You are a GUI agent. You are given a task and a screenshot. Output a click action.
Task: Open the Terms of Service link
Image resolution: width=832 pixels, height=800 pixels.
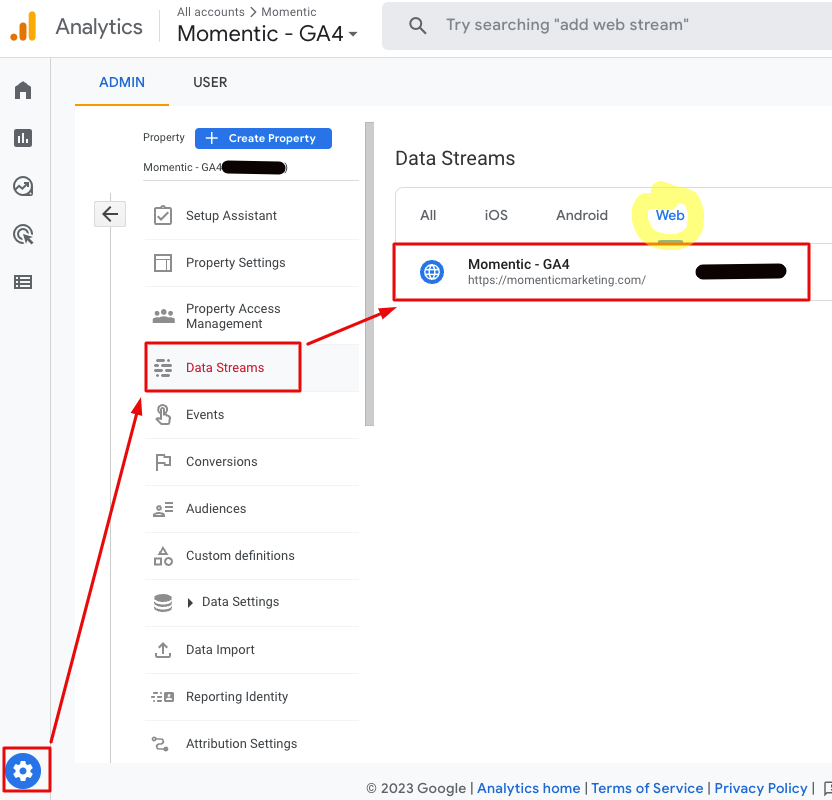click(x=647, y=788)
